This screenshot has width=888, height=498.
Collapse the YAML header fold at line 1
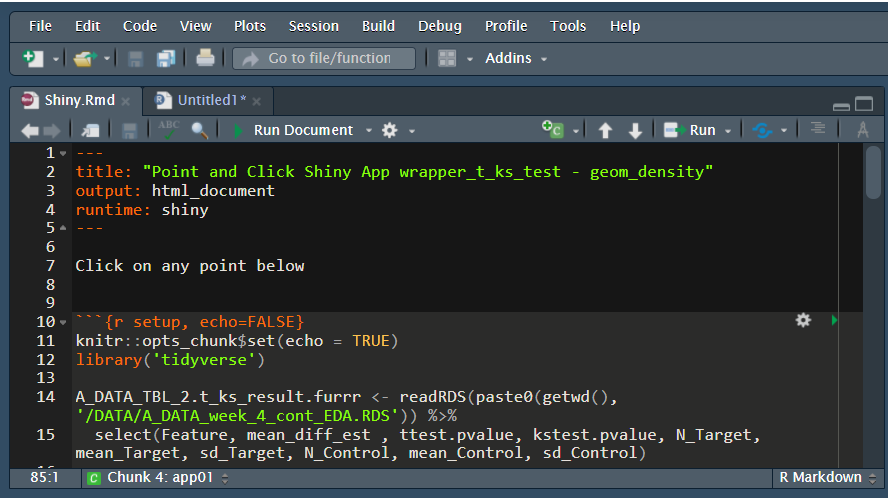coord(63,154)
